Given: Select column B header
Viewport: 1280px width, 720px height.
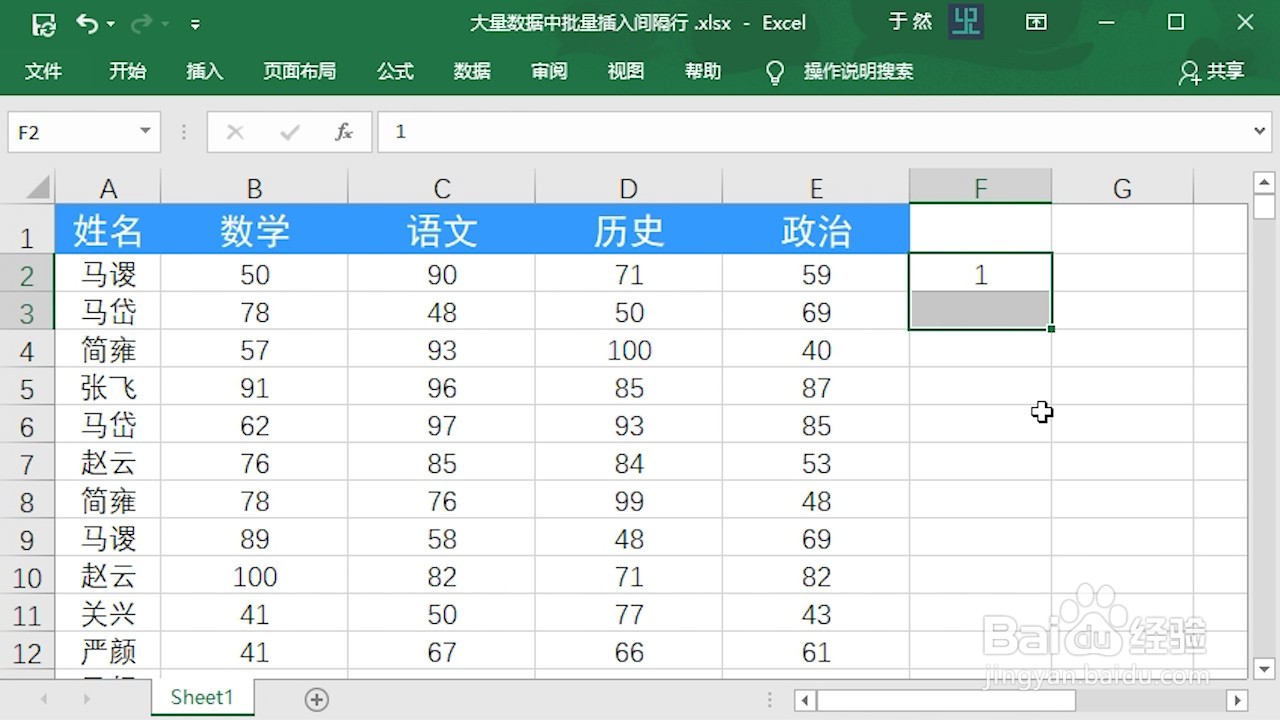Looking at the screenshot, I should [254, 188].
